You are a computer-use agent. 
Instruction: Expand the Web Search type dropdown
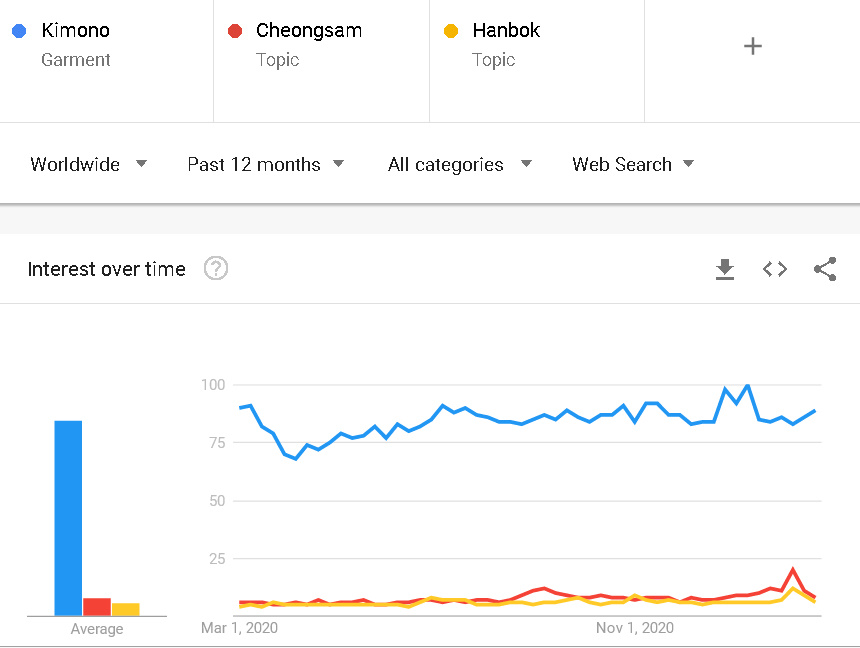632,164
